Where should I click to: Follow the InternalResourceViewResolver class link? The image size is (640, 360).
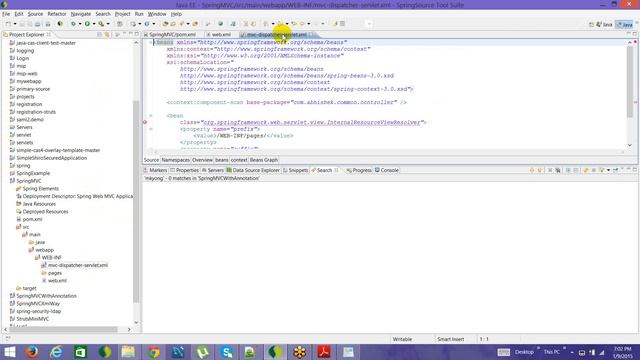(x=311, y=122)
